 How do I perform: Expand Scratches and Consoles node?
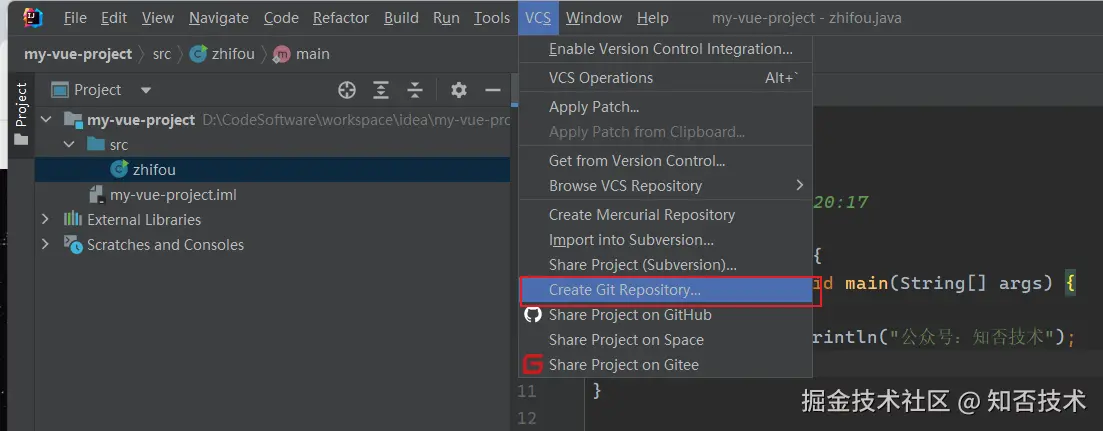pos(45,245)
